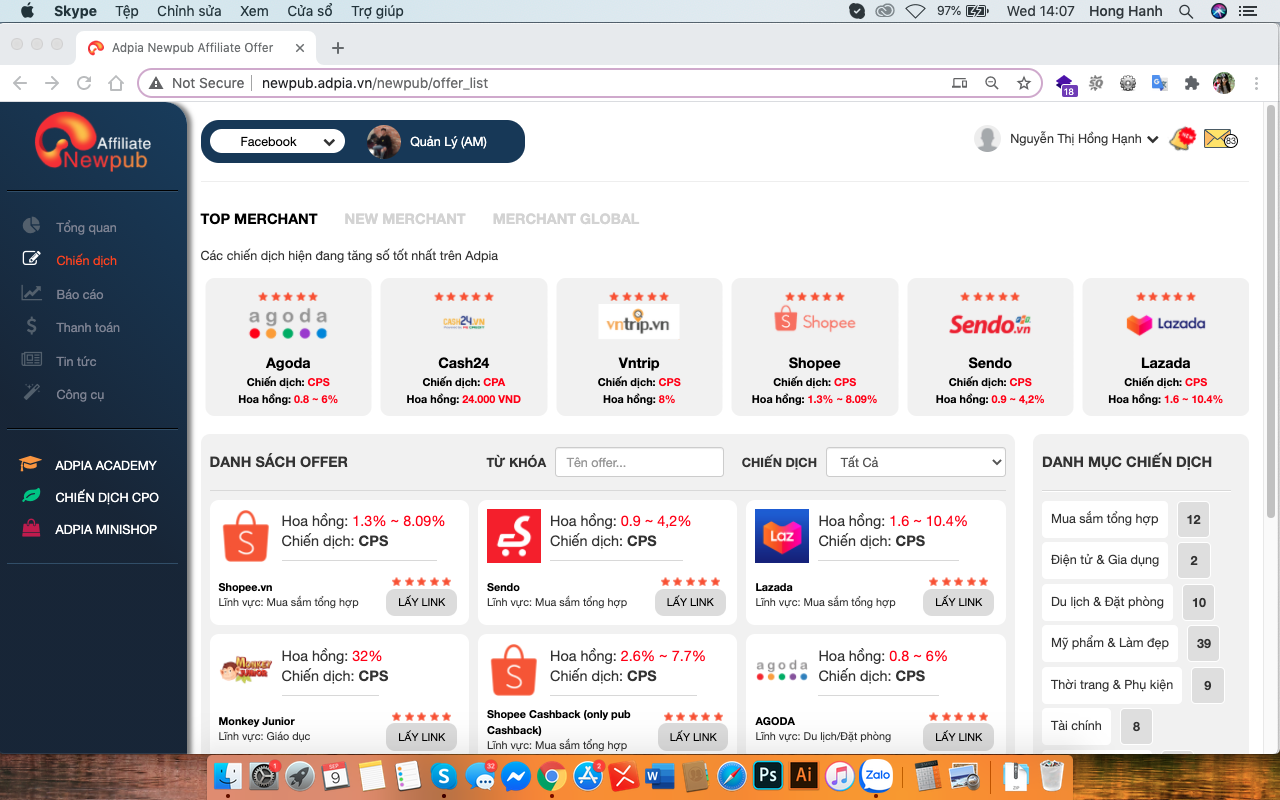Open the Facebook channel dropdown
Image resolution: width=1280 pixels, height=800 pixels.
277,142
